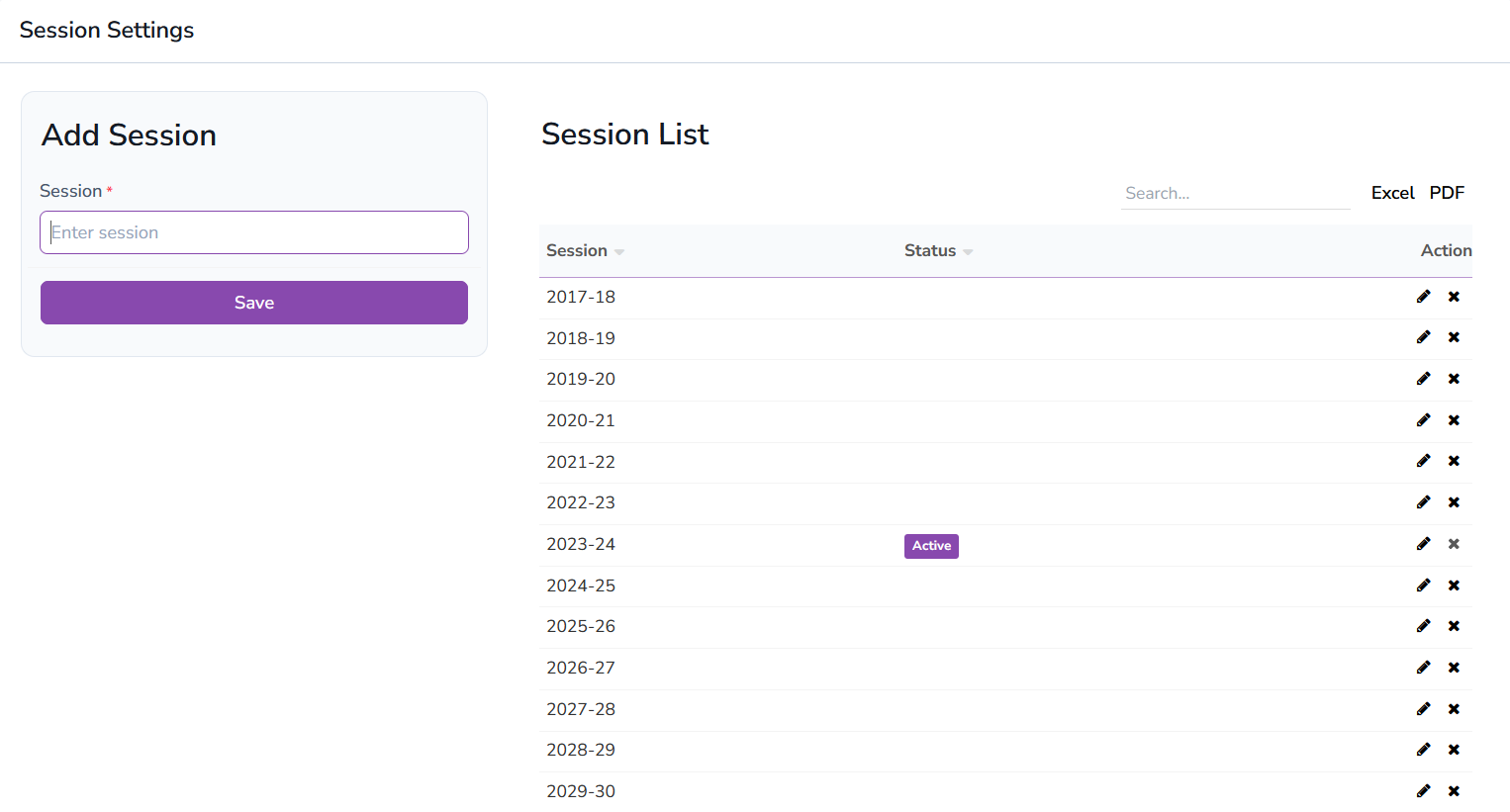Viewport: 1510px width, 812px height.
Task: Open the Status column sort dropdown
Action: pyautogui.click(x=968, y=251)
